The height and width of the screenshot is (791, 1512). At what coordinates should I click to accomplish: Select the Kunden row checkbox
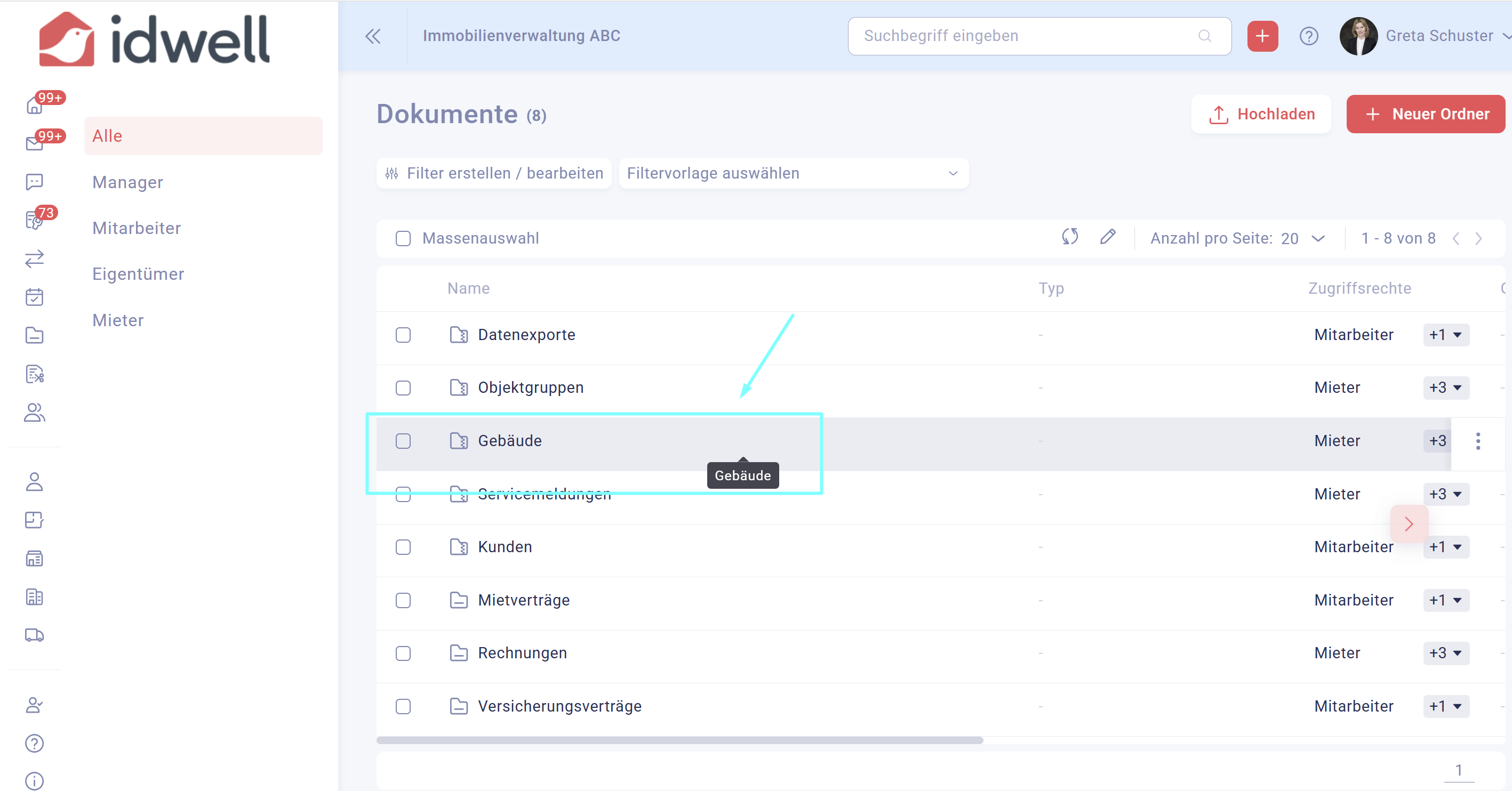[x=403, y=547]
